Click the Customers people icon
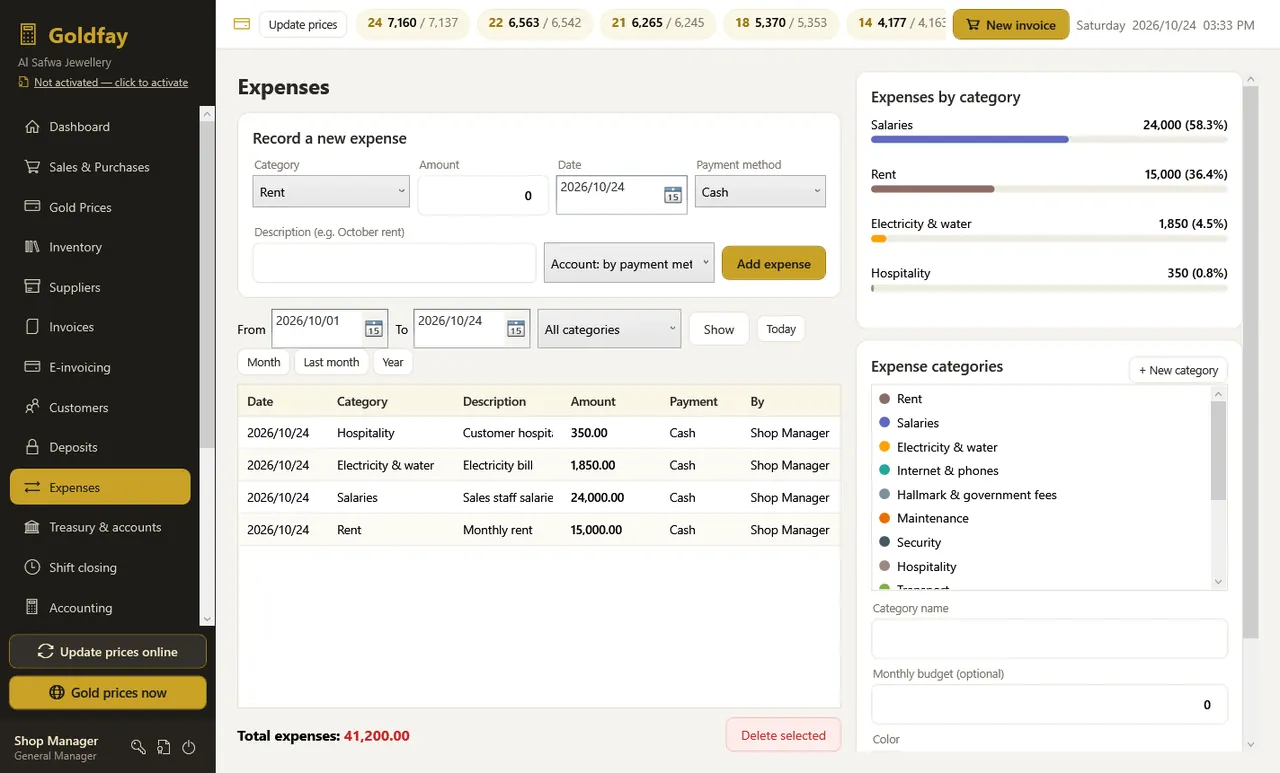Viewport: 1280px width, 773px height. (x=31, y=407)
